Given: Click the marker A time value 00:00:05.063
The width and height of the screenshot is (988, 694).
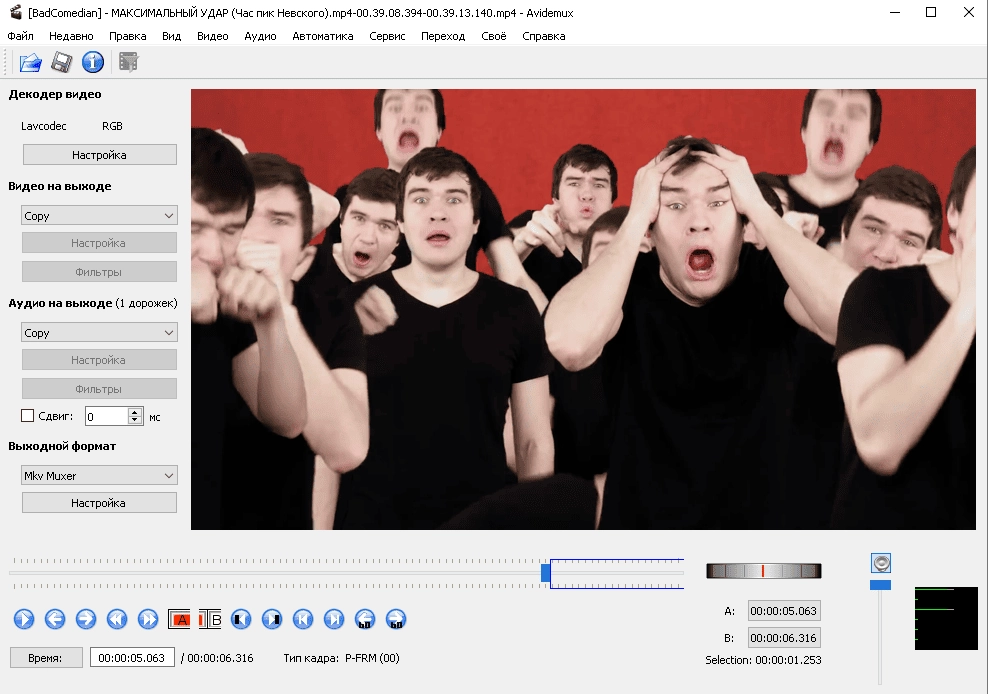Looking at the screenshot, I should click(783, 611).
